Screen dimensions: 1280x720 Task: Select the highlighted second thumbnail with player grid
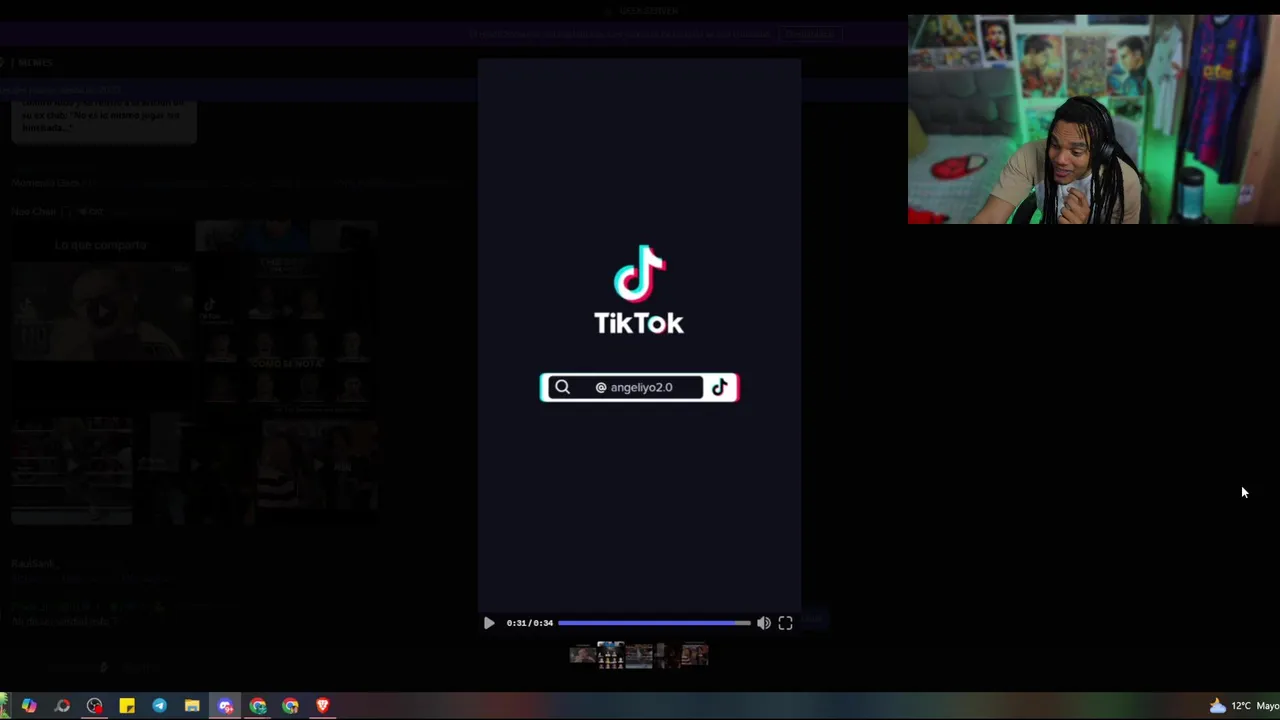(610, 655)
